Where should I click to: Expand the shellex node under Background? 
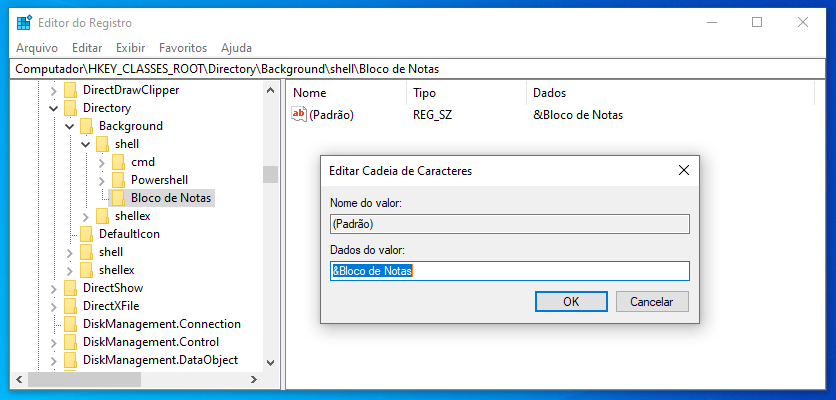(x=85, y=216)
